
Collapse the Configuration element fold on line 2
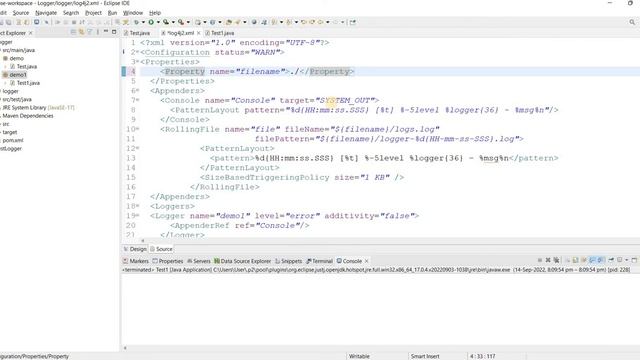(x=138, y=52)
